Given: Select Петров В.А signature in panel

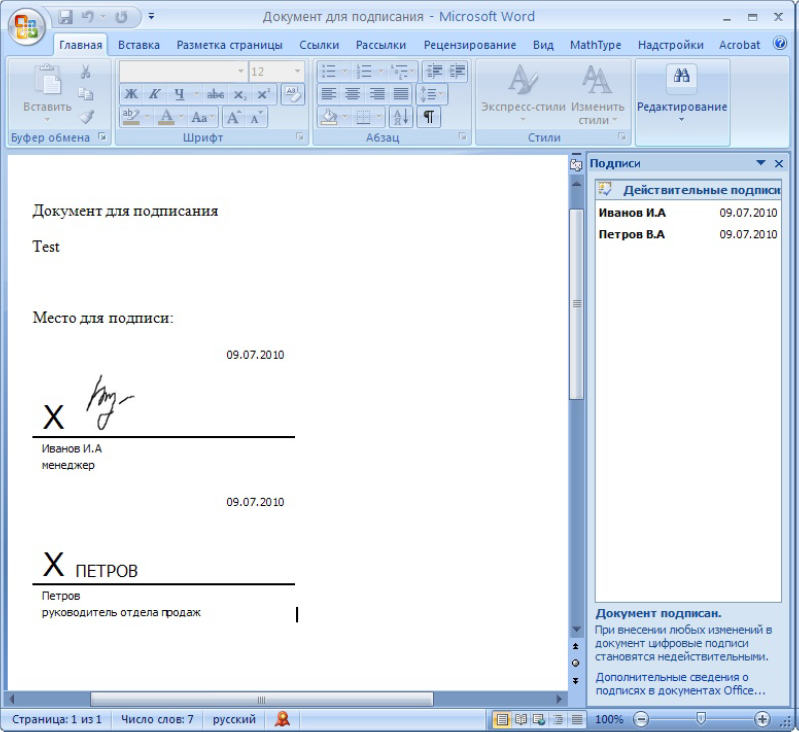Looking at the screenshot, I should 688,234.
